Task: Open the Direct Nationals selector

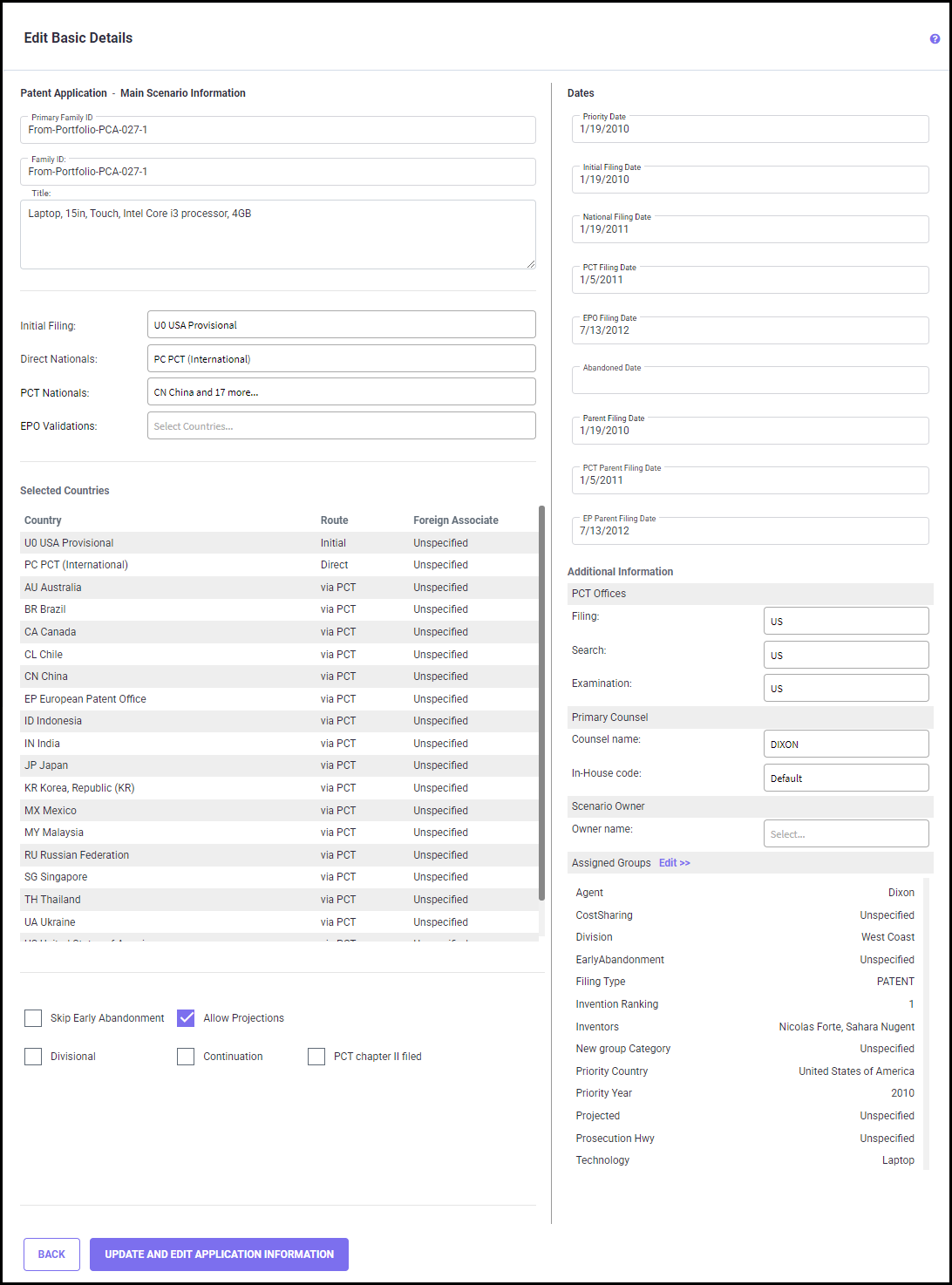Action: 341,359
